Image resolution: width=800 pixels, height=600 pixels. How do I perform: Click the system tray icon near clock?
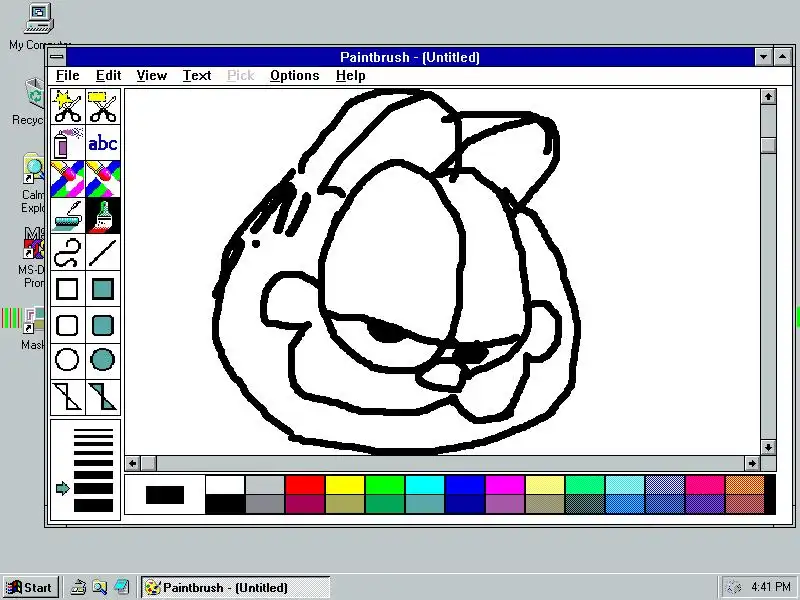click(x=733, y=587)
